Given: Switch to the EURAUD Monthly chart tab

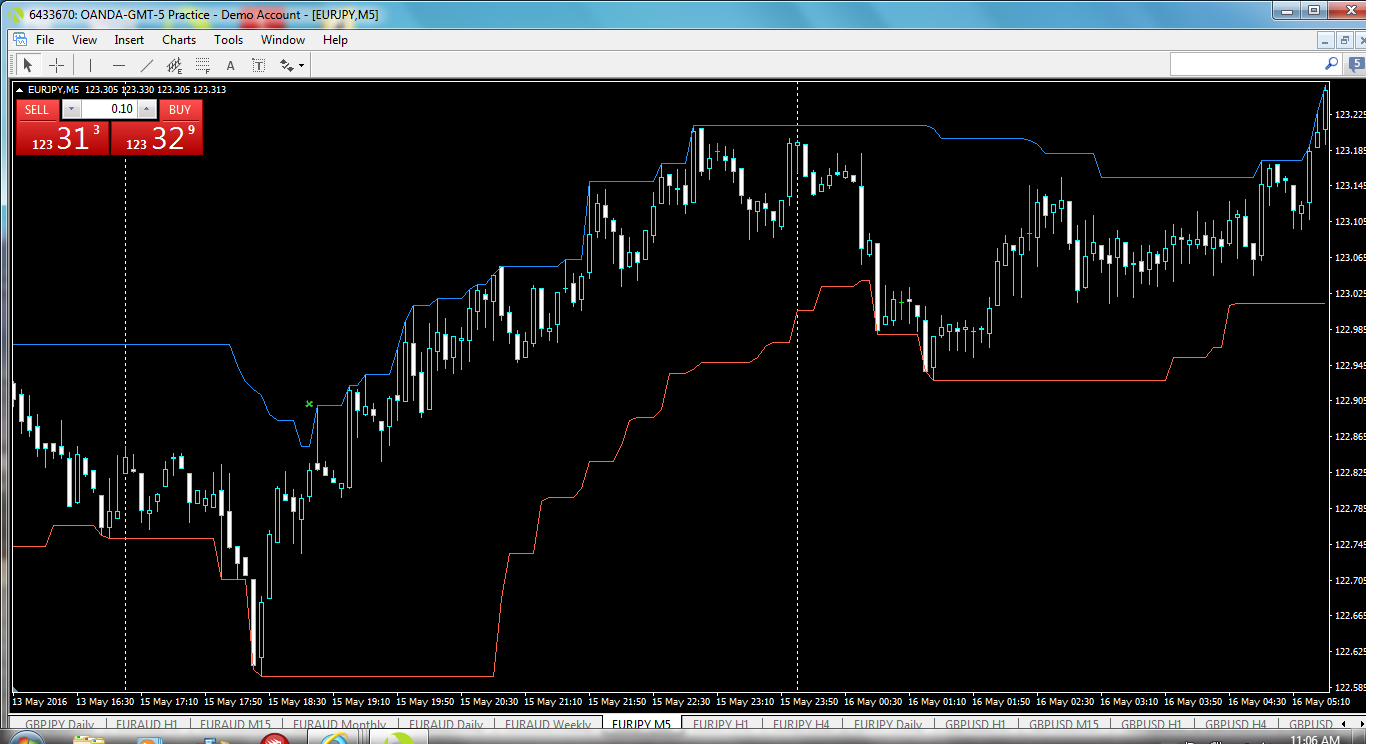Looking at the screenshot, I should (342, 724).
